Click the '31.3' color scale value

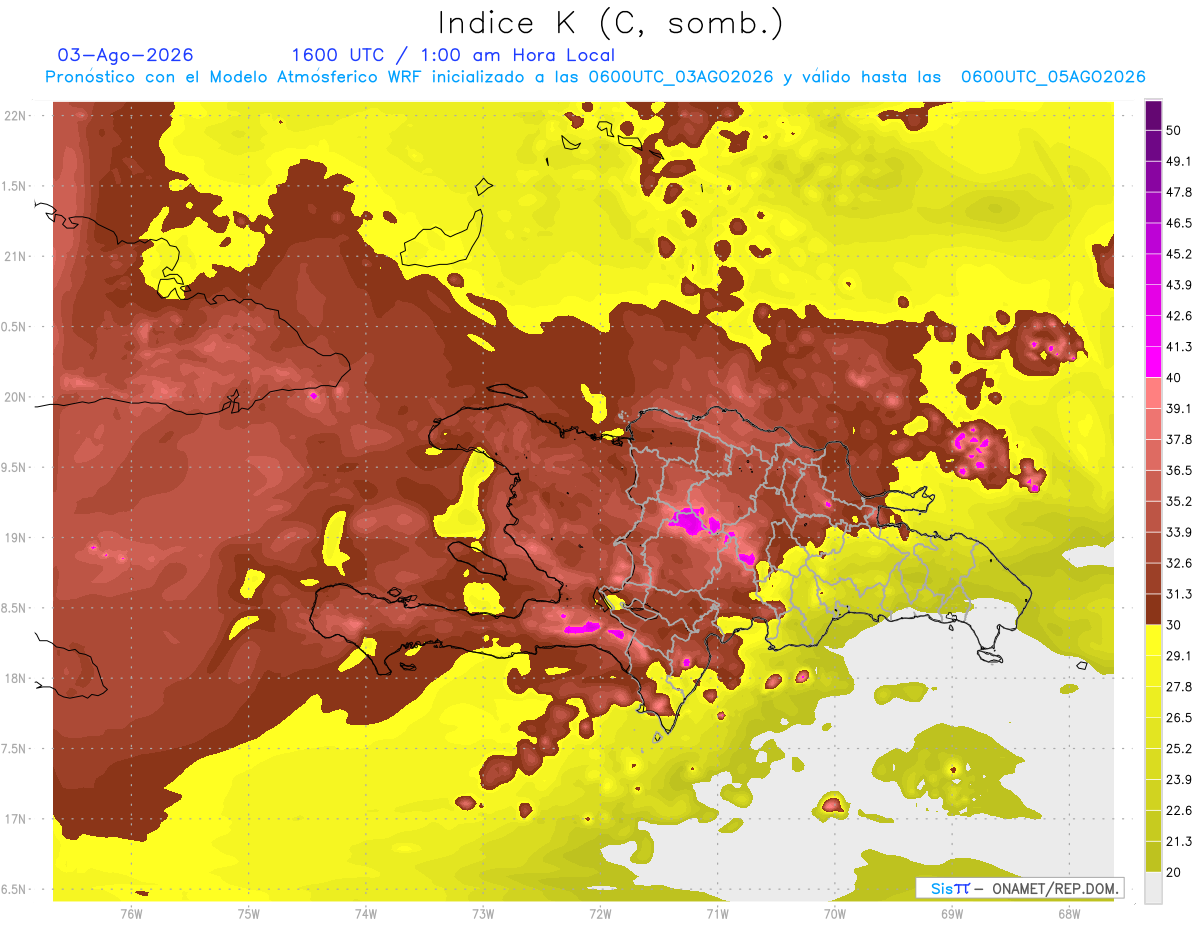[x=1179, y=594]
